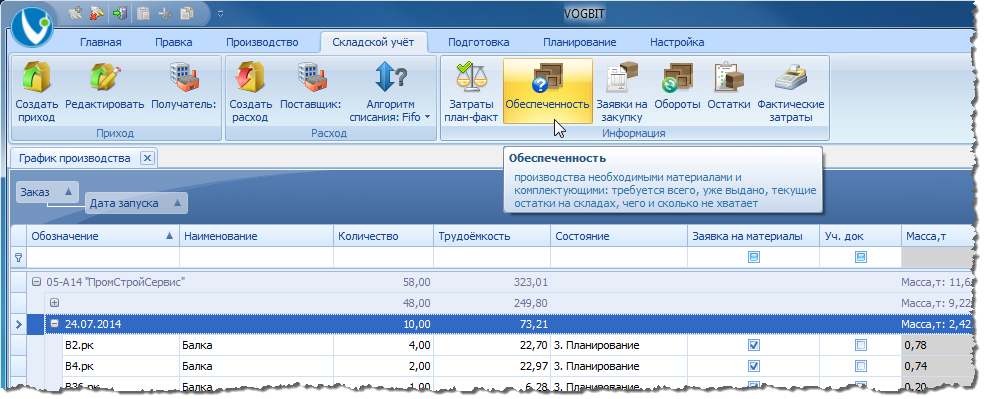The height and width of the screenshot is (399, 985).
Task: Switch to Правка ribbon tab
Action: (x=173, y=43)
